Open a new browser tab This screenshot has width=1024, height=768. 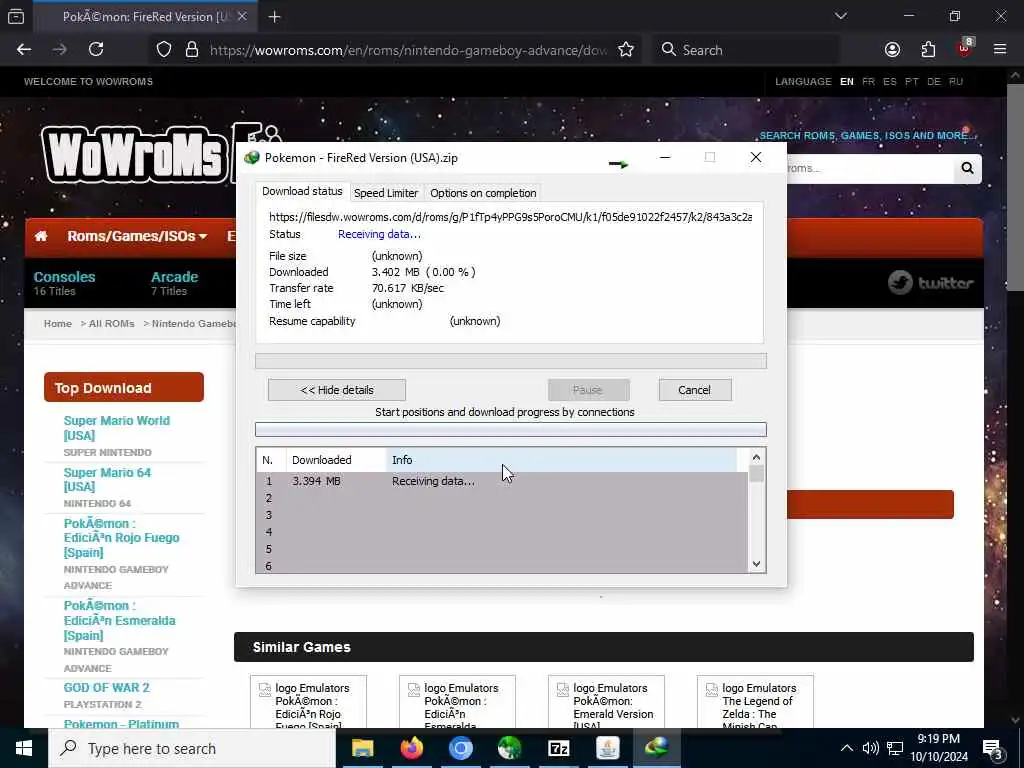(x=274, y=17)
